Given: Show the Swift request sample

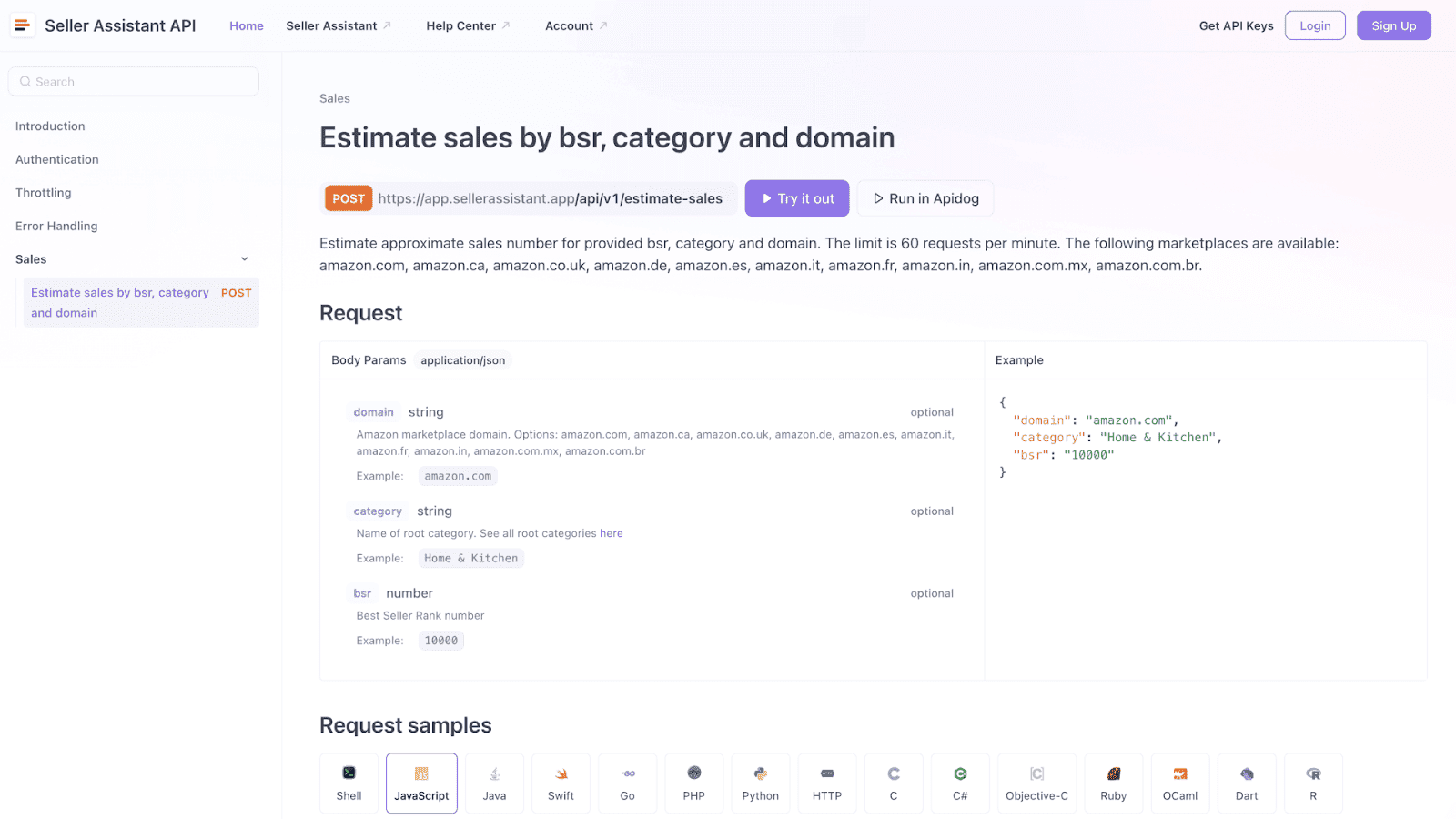Looking at the screenshot, I should point(561,783).
